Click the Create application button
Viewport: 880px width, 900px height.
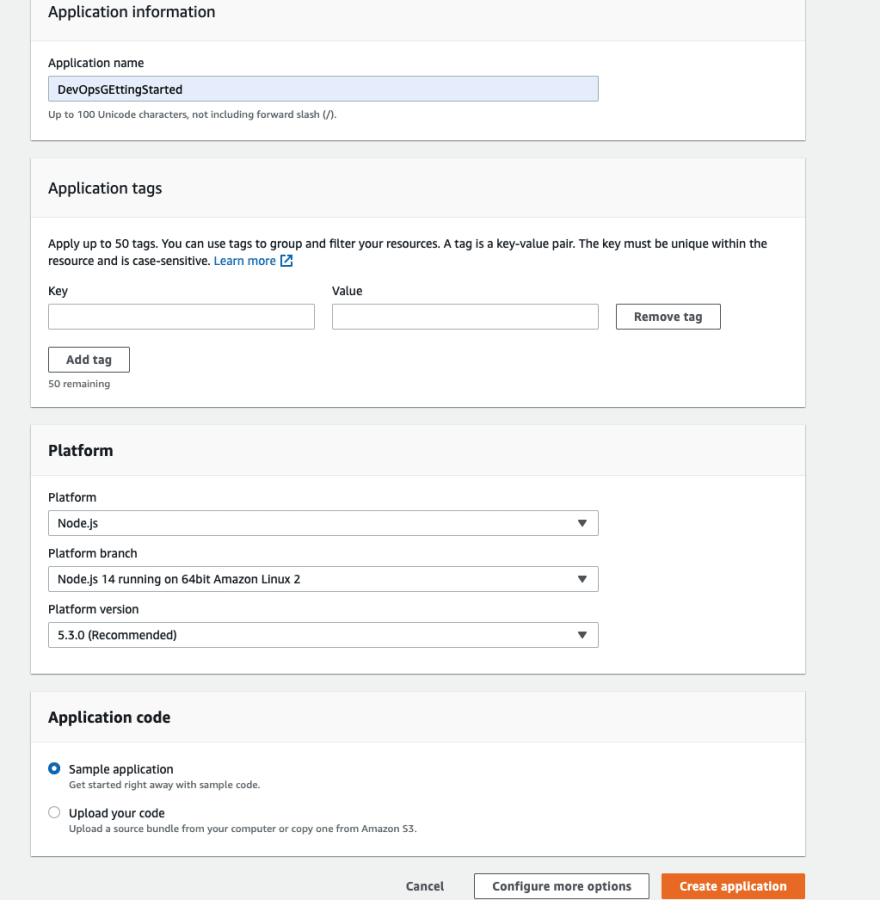(733, 886)
